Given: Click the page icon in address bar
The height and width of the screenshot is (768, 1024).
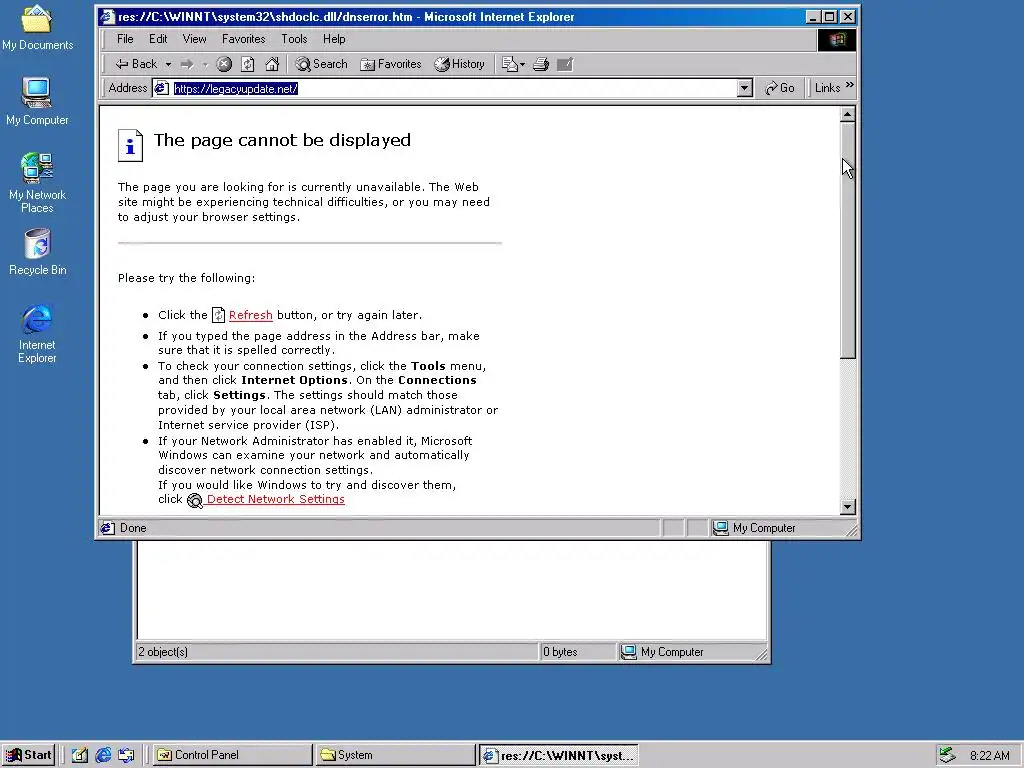Looking at the screenshot, I should click(x=161, y=88).
